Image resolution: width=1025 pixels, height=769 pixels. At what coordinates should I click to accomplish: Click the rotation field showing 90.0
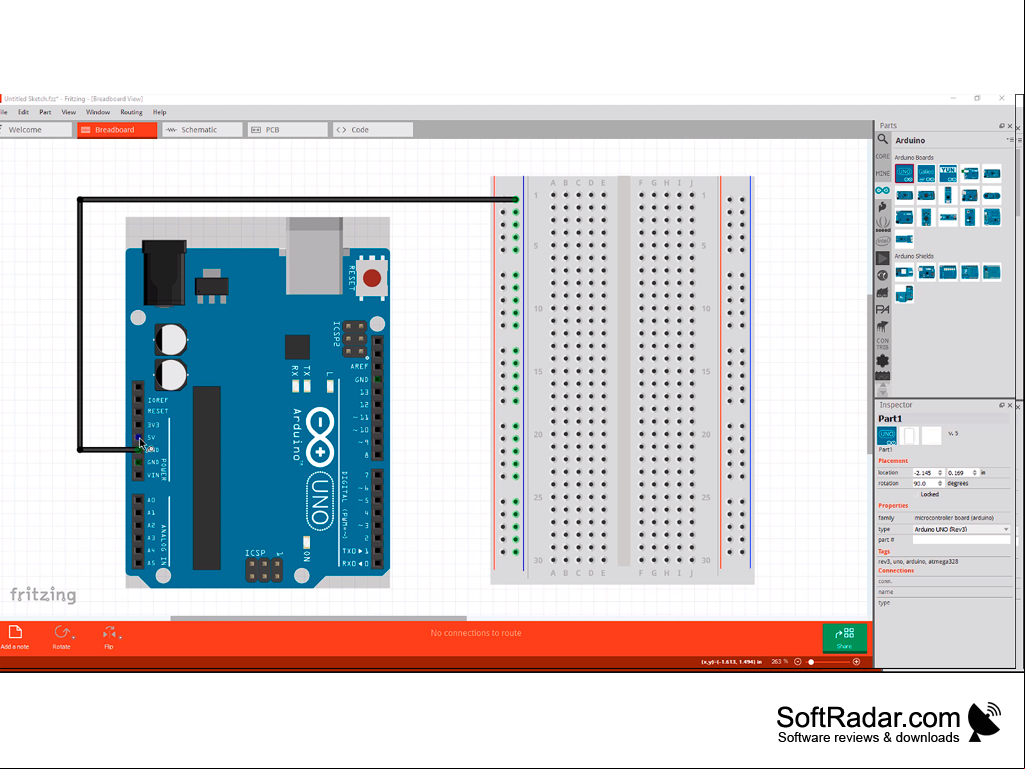click(924, 483)
